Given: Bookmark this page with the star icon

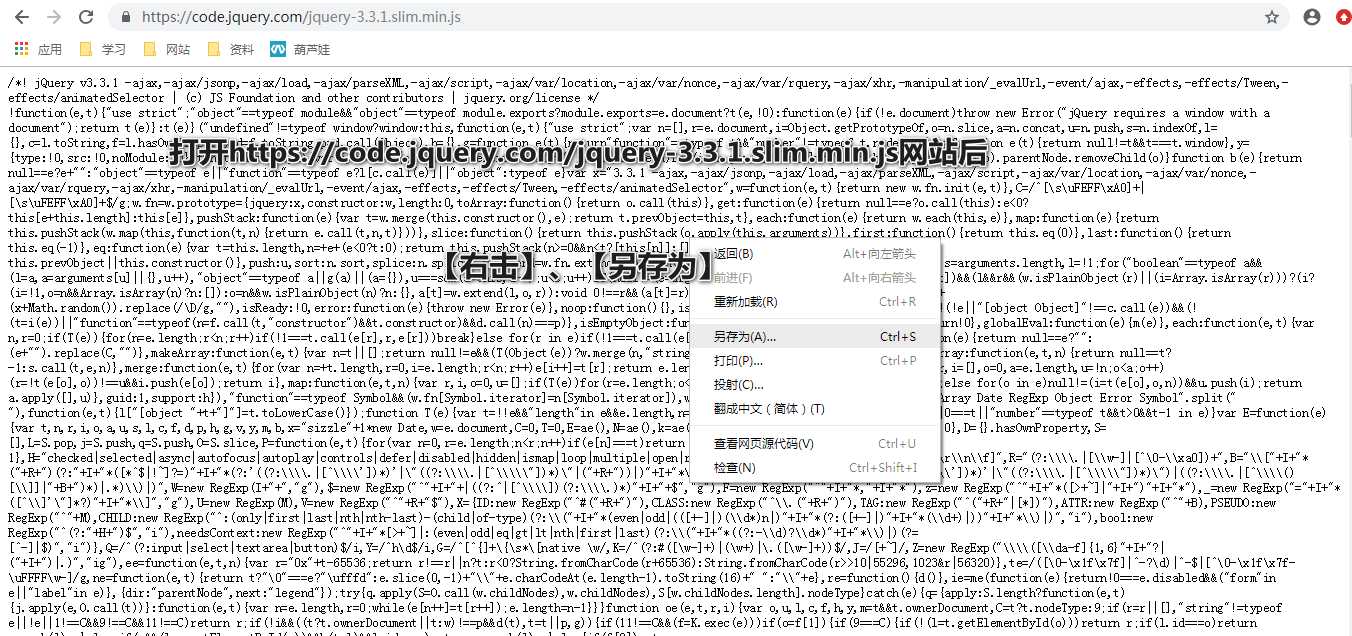Looking at the screenshot, I should [1272, 17].
